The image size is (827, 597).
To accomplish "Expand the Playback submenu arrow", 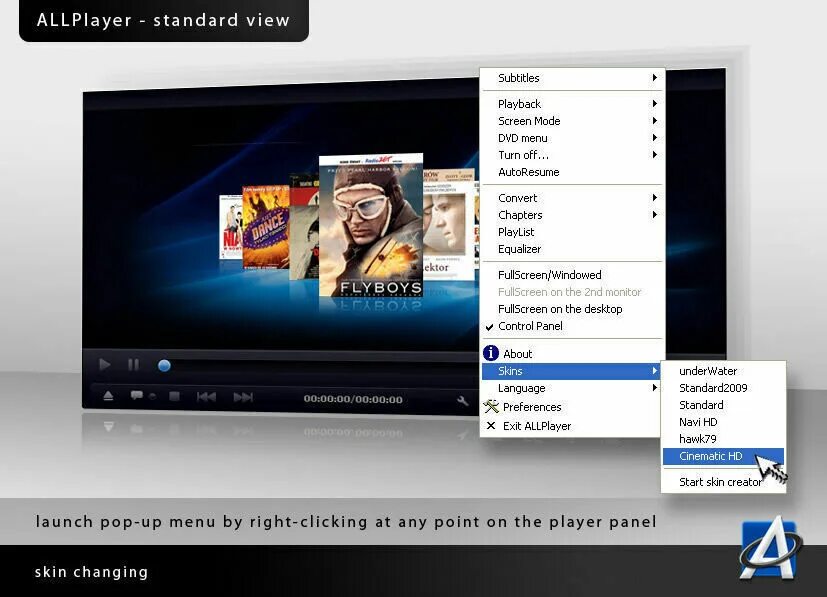I will point(655,103).
